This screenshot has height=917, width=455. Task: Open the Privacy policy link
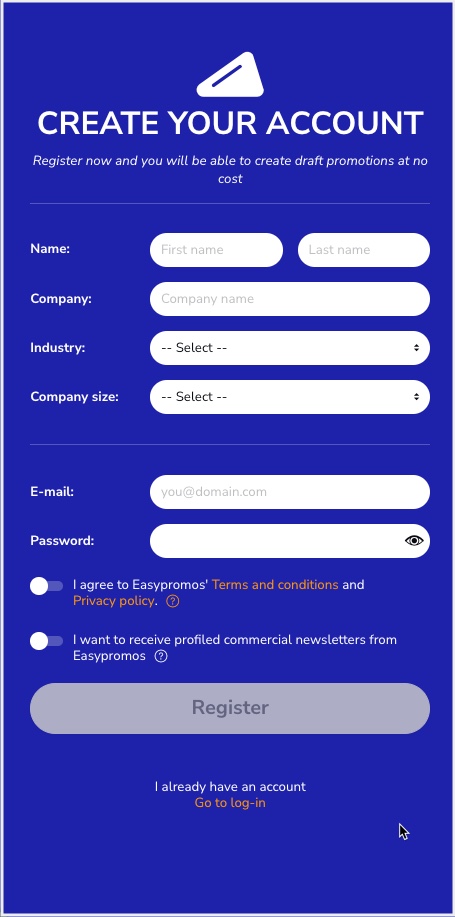point(114,601)
